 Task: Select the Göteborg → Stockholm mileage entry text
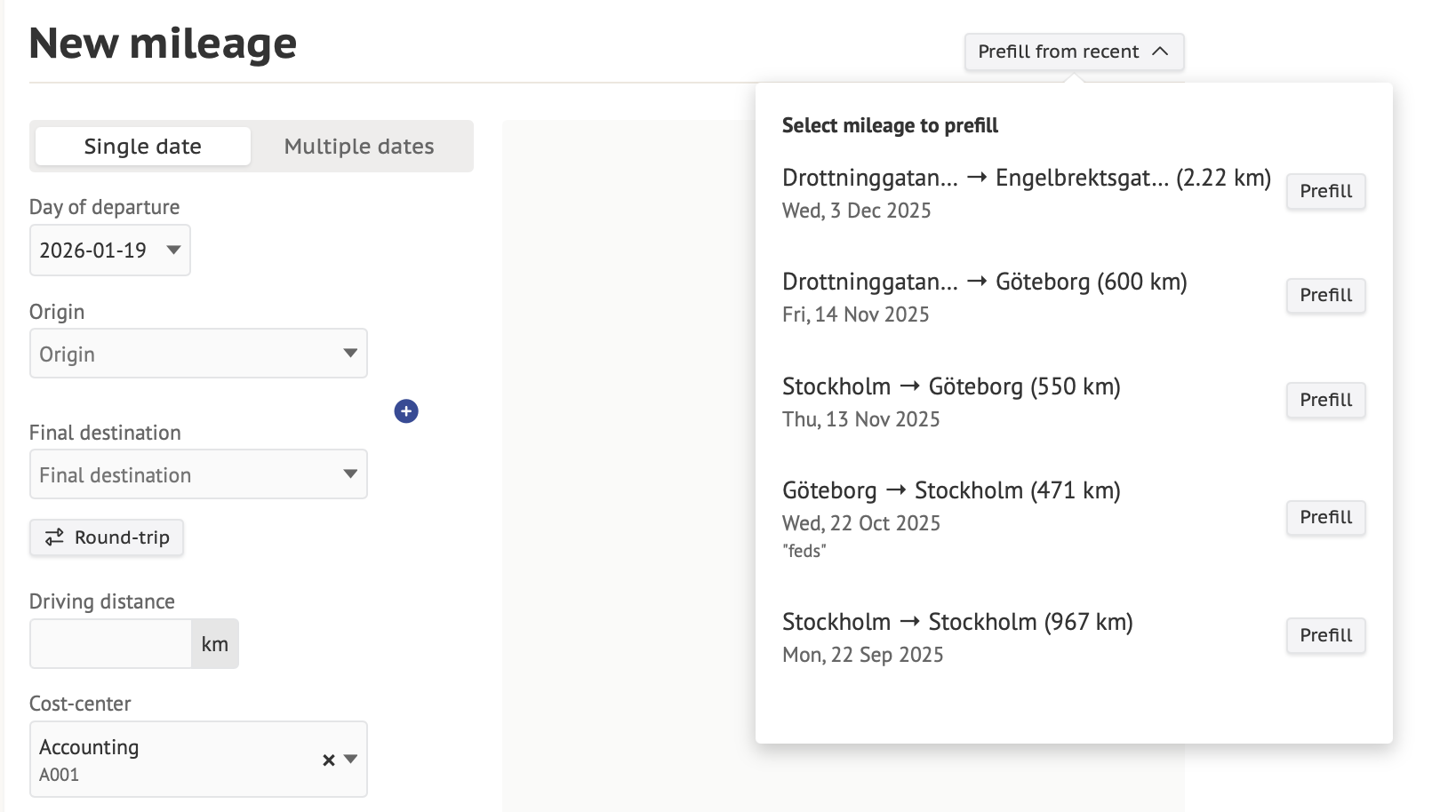[x=951, y=490]
